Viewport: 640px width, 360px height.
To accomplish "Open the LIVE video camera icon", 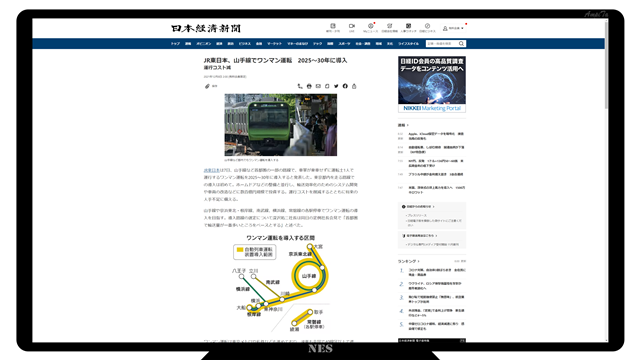I will (x=351, y=26).
